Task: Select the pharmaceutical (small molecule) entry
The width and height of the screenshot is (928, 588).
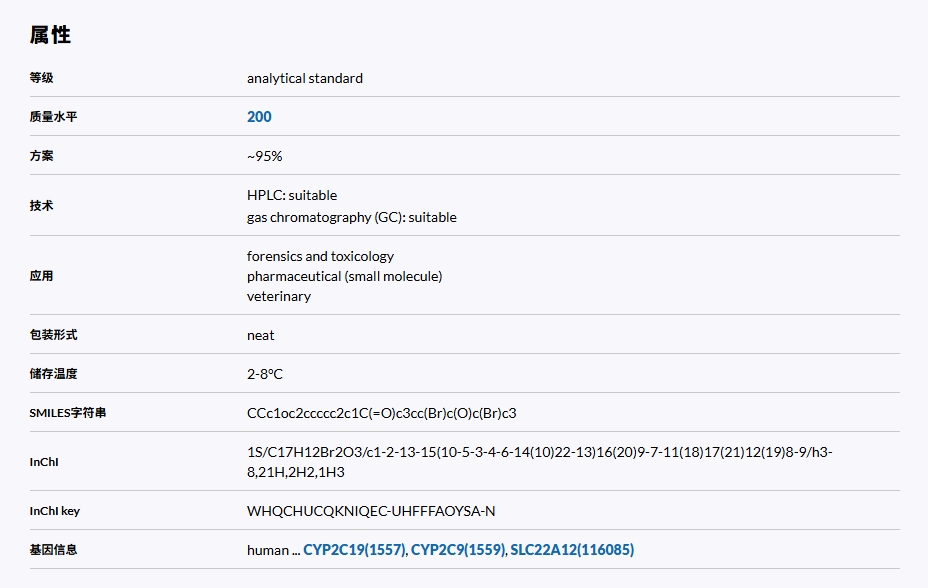Action: pos(344,276)
